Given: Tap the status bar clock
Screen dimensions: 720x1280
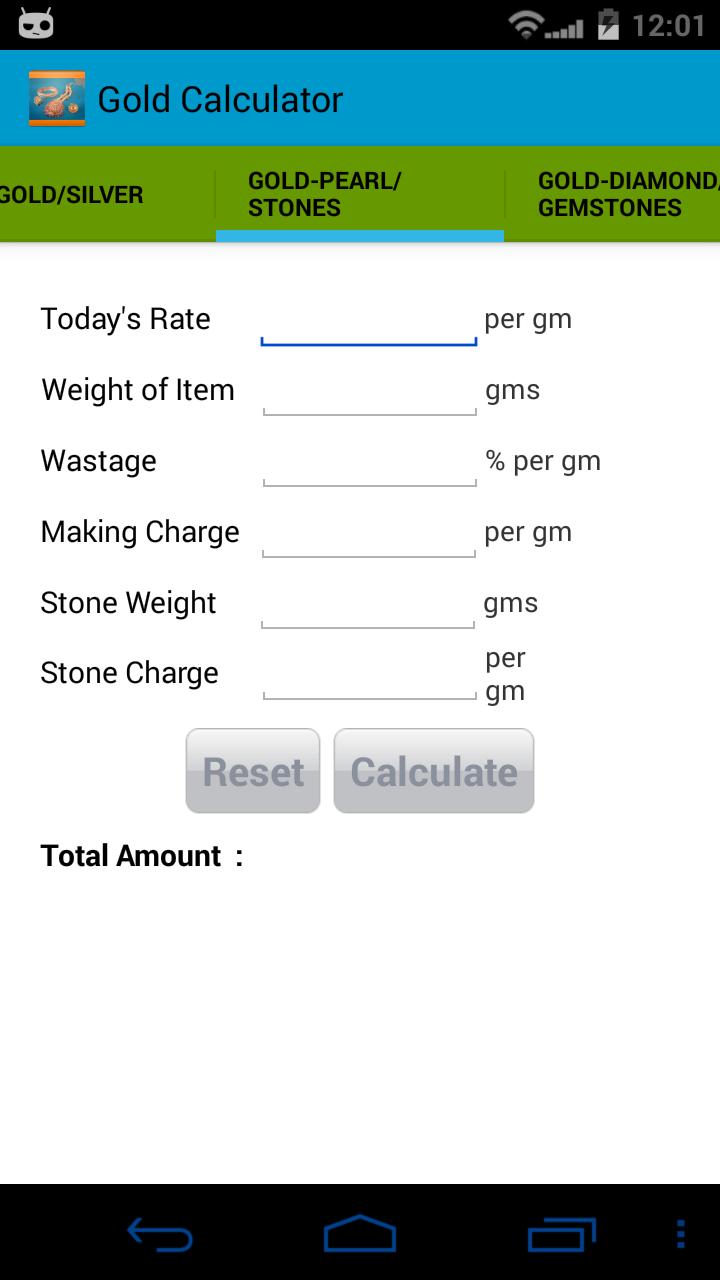Looking at the screenshot, I should (669, 25).
